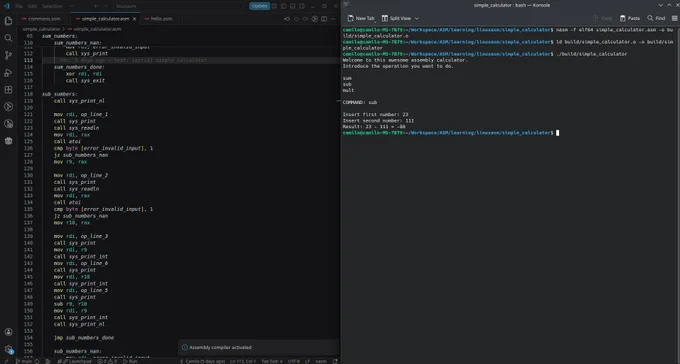Click the sub_numbers: label on line 118
This screenshot has width=680, height=364.
click(59, 94)
